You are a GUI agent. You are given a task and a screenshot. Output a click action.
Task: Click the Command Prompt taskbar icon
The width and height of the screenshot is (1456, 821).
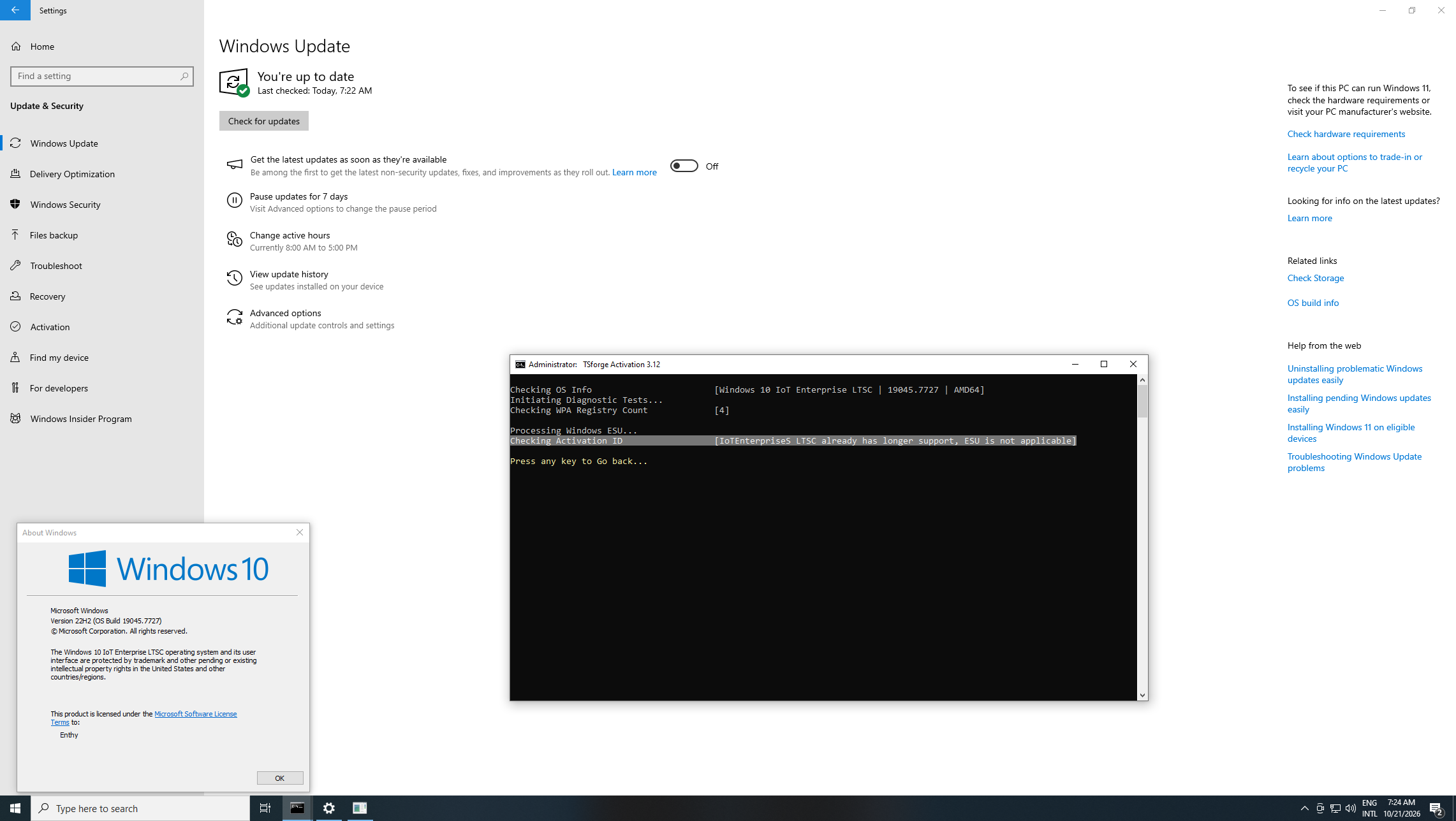(297, 808)
